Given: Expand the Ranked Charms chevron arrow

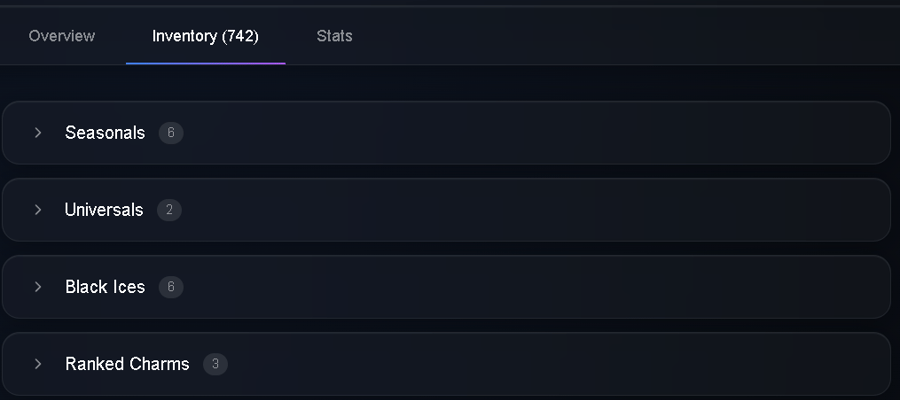Looking at the screenshot, I should pyautogui.click(x=38, y=364).
